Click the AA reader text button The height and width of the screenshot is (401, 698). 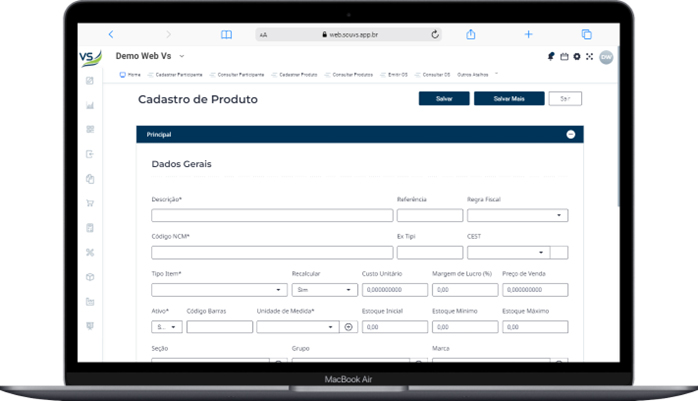[264, 35]
